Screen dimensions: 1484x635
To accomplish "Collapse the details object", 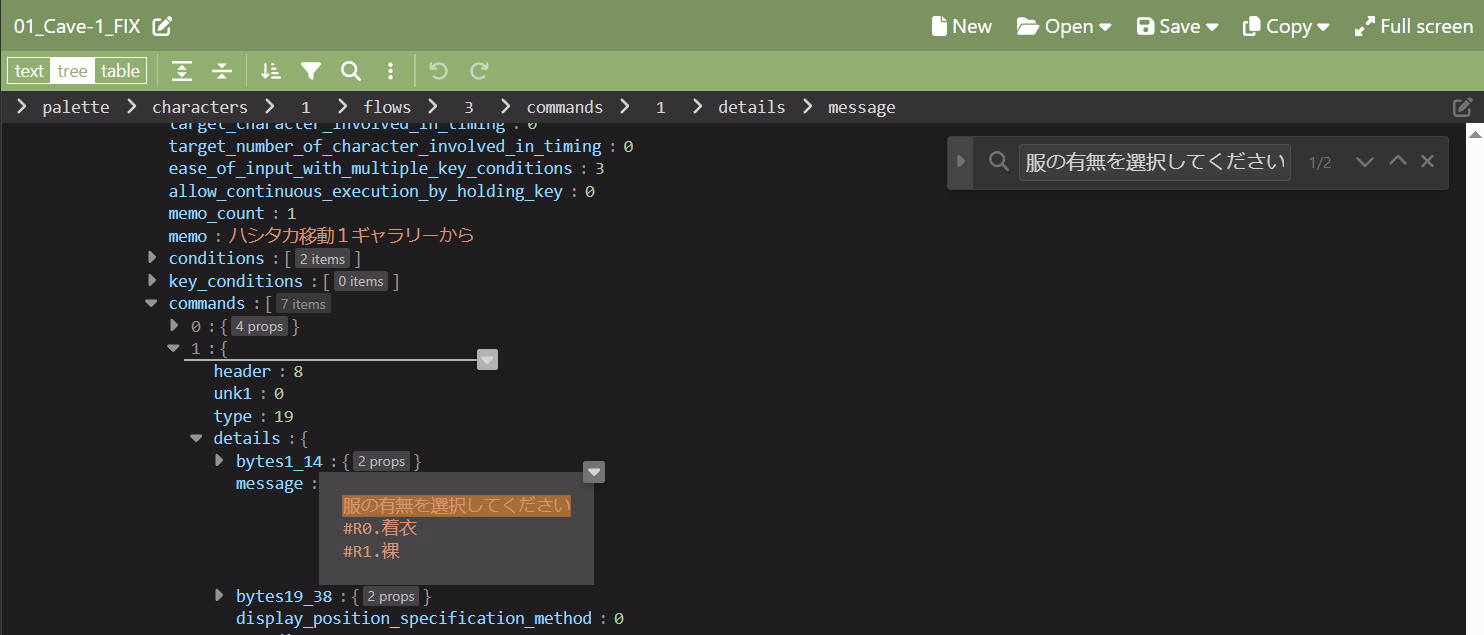I will coord(197,438).
